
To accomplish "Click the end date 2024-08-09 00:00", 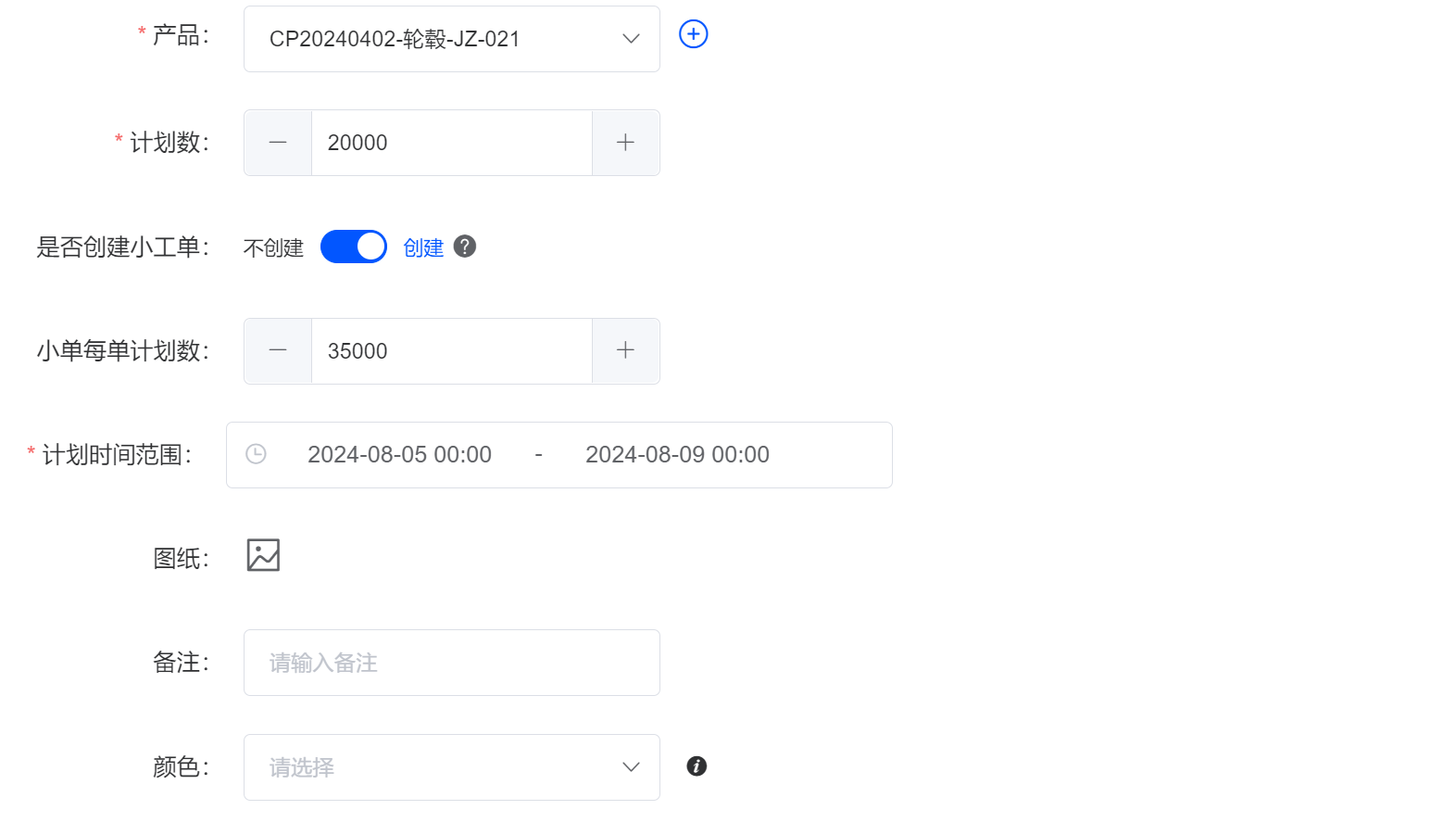I will pos(677,455).
